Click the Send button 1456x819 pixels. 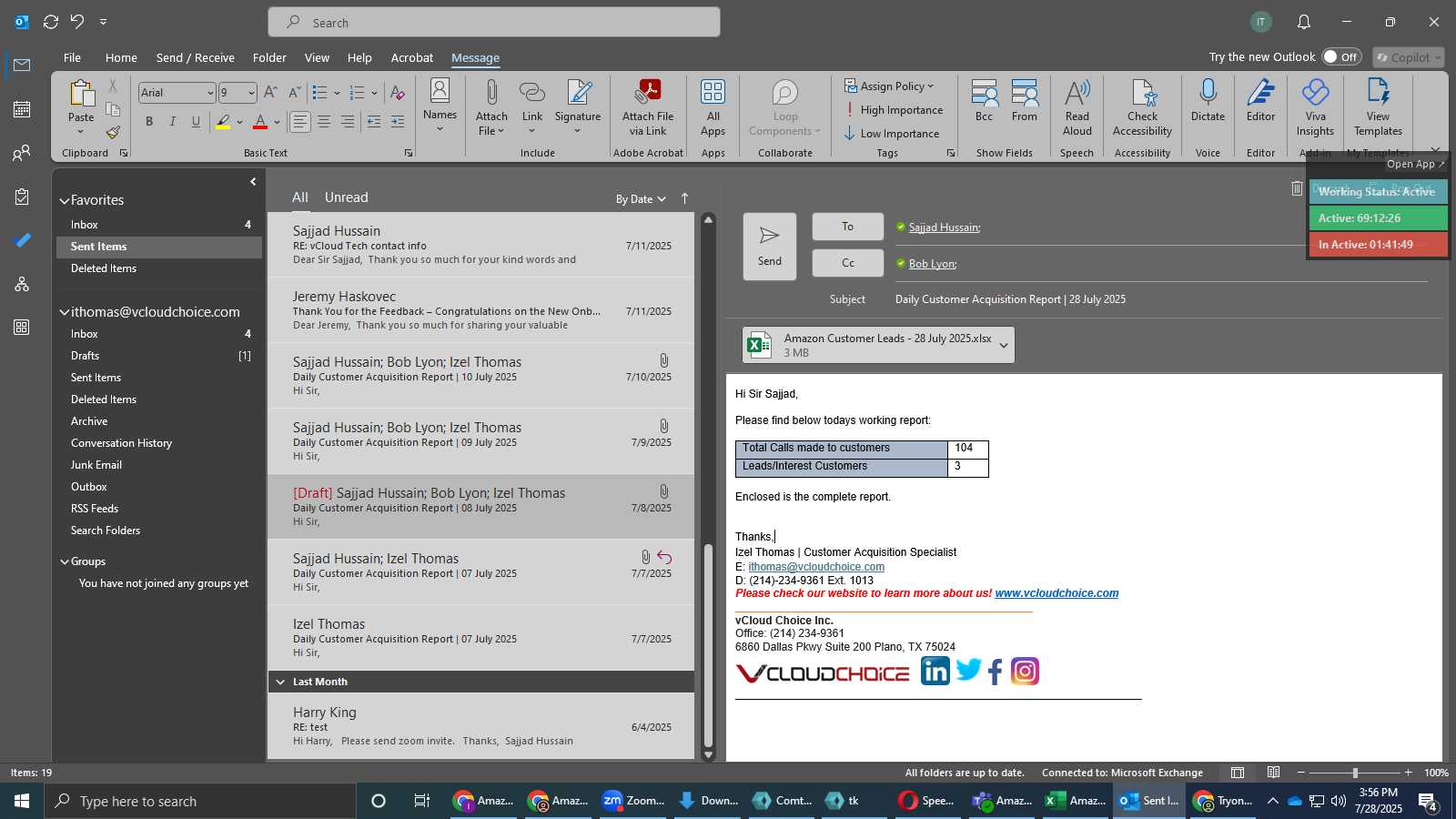[x=770, y=246]
